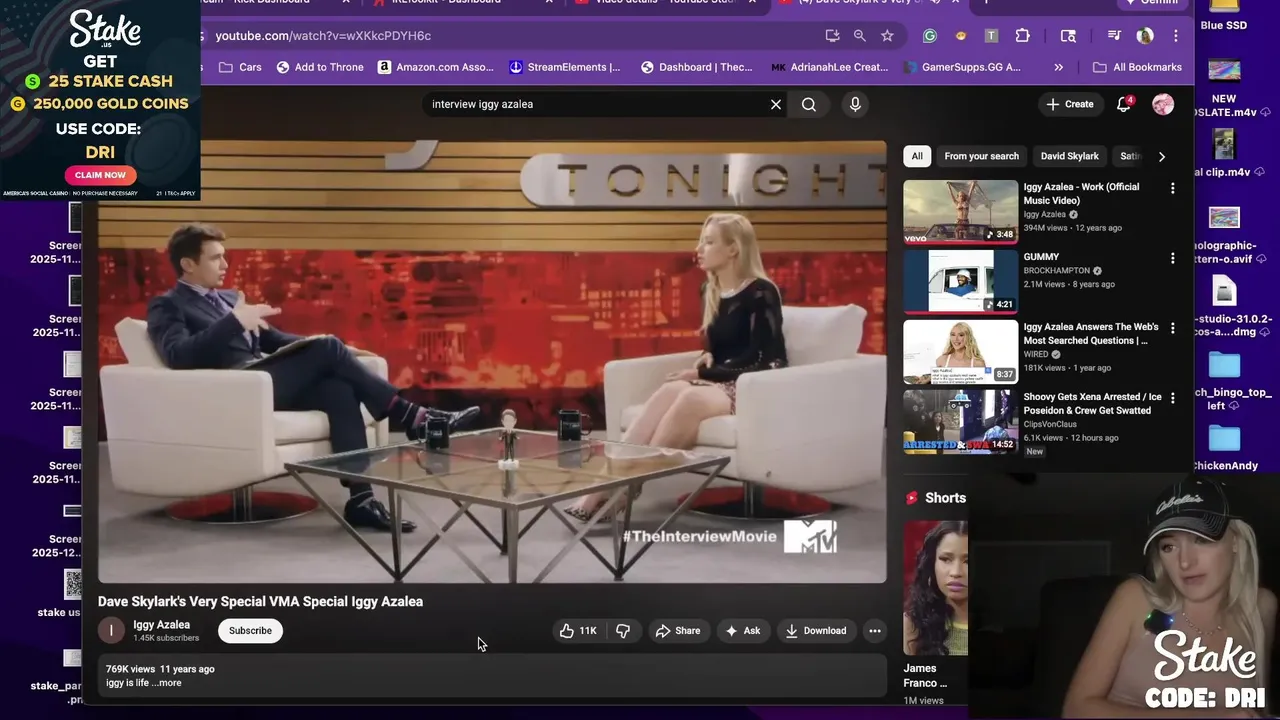Click the BROCKHAMPTON channel name
This screenshot has width=1280, height=720.
pyautogui.click(x=1056, y=271)
